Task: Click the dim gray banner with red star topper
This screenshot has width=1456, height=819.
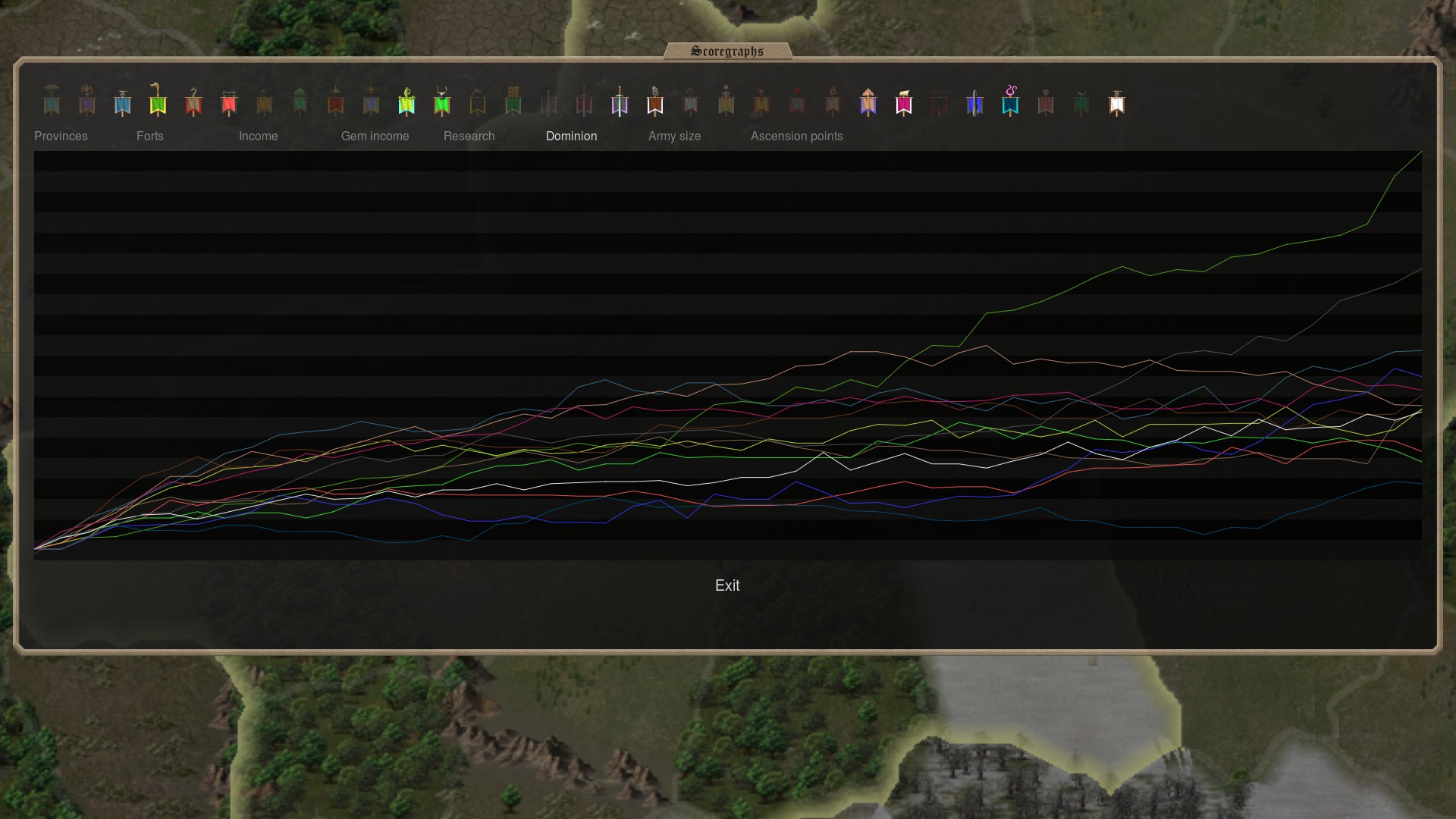Action: coord(797,101)
